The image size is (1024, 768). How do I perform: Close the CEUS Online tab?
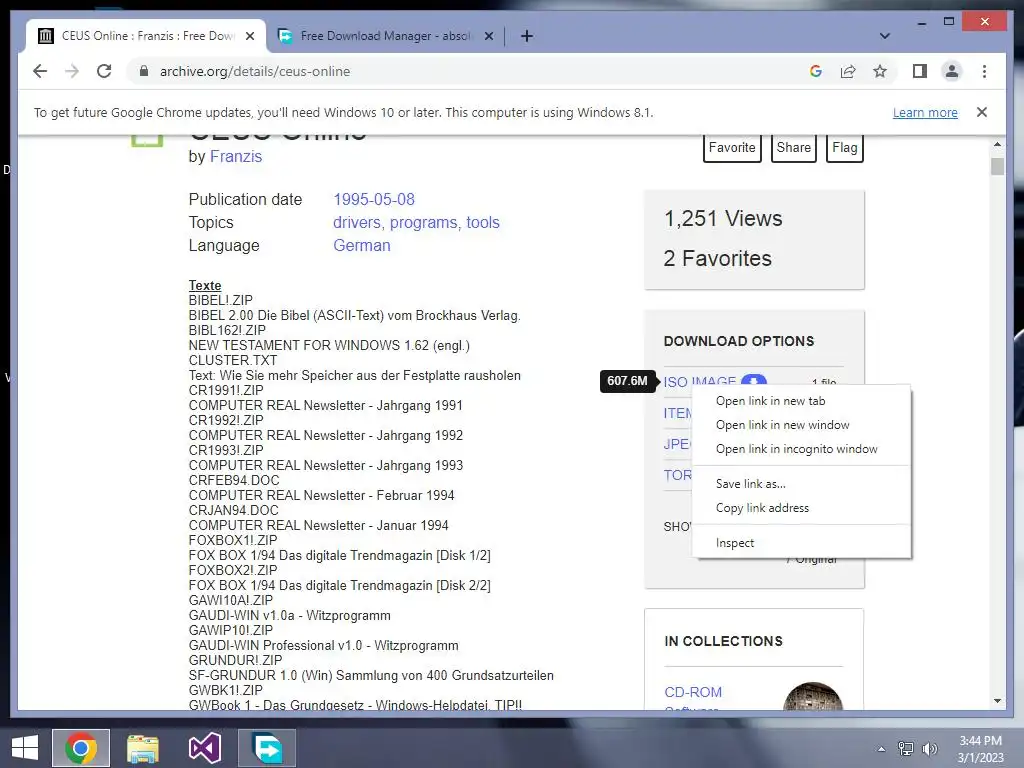pos(249,36)
